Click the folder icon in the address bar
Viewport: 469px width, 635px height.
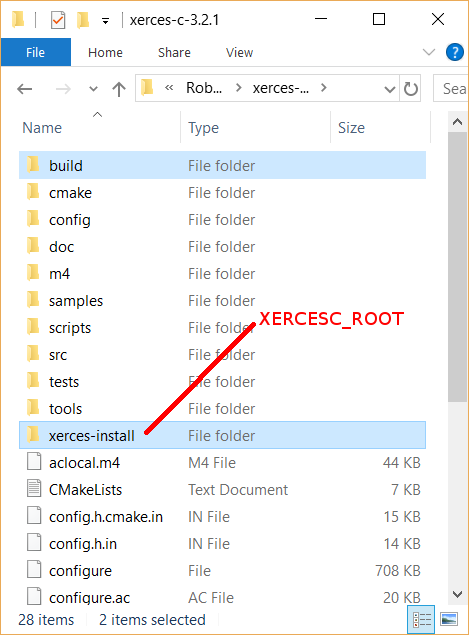pyautogui.click(x=147, y=87)
